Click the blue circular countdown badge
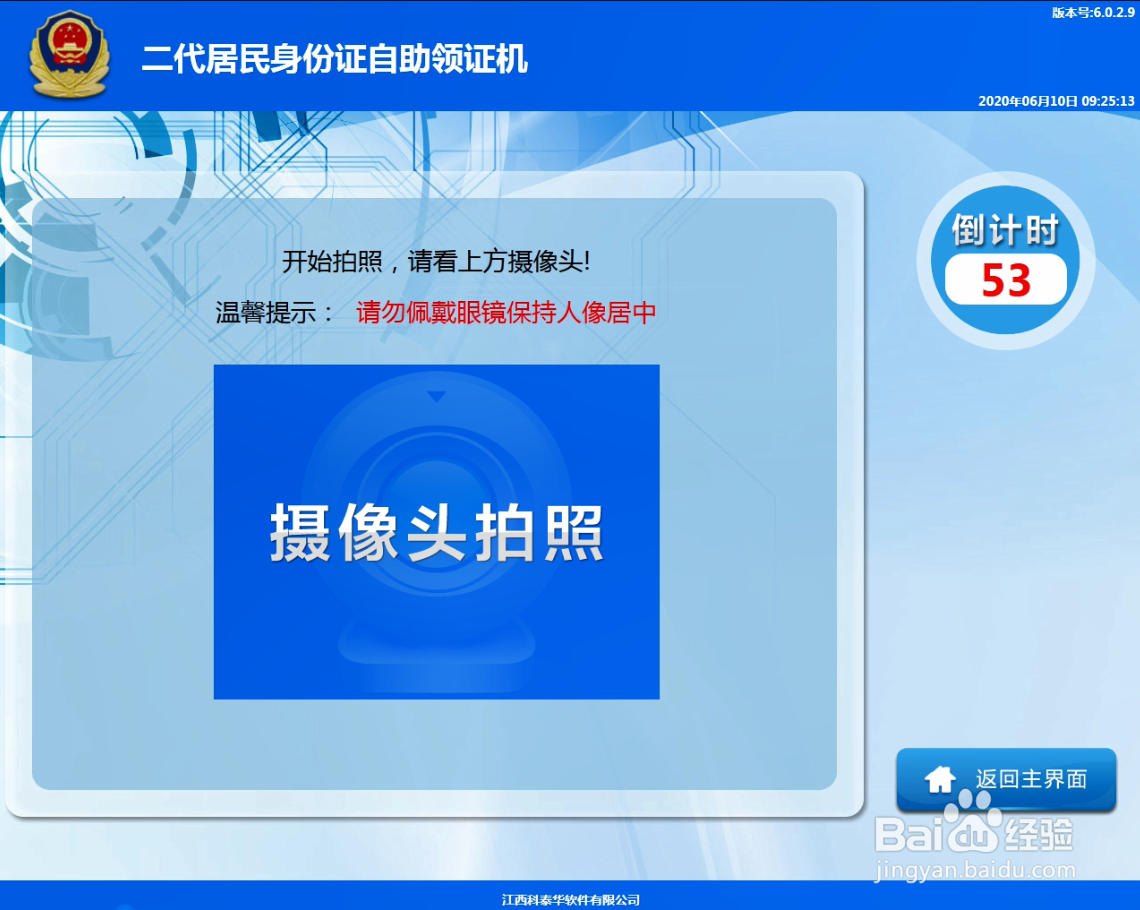Image resolution: width=1140 pixels, height=910 pixels. (1006, 258)
